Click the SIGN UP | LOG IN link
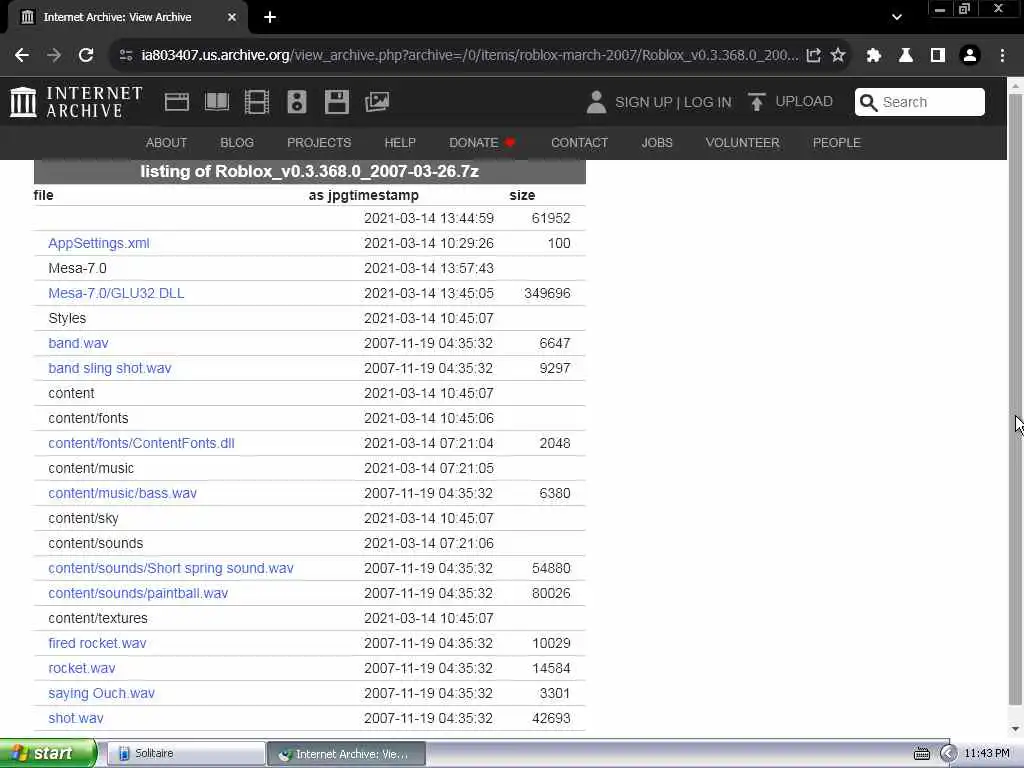 pyautogui.click(x=673, y=102)
